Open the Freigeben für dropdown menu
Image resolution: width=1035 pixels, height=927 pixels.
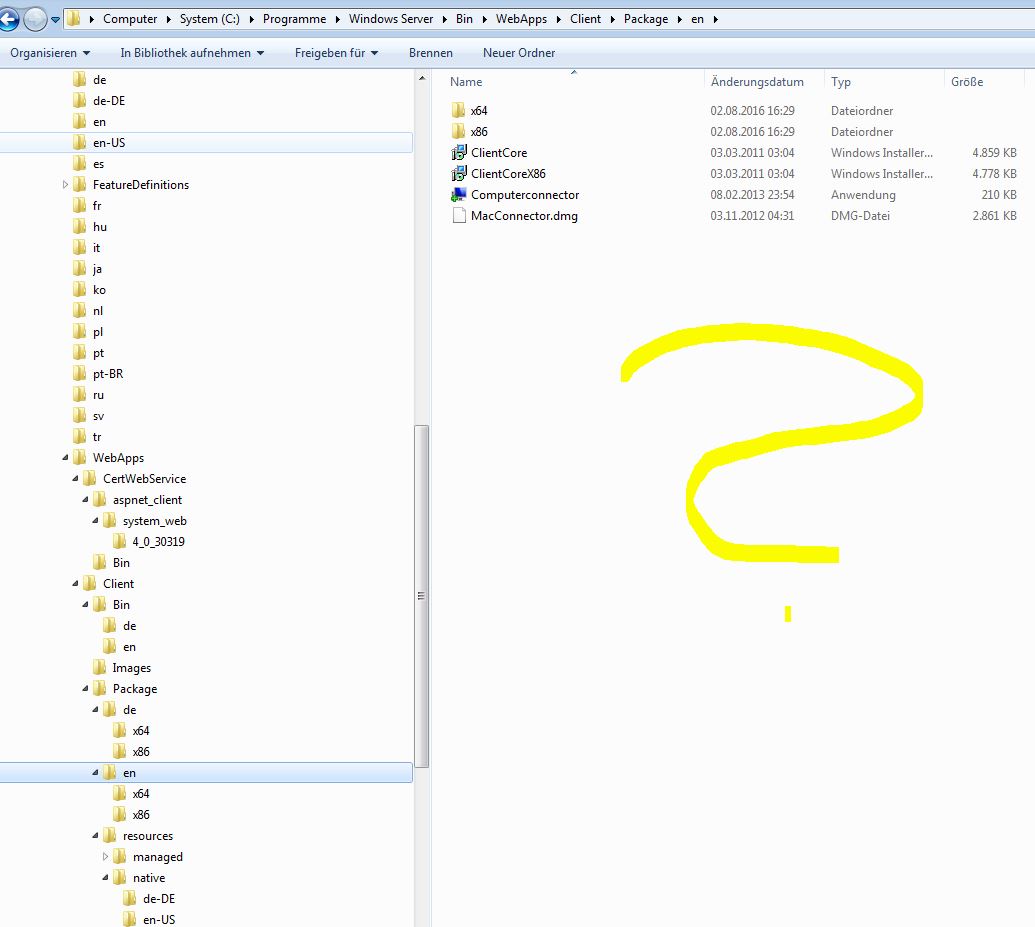click(336, 53)
